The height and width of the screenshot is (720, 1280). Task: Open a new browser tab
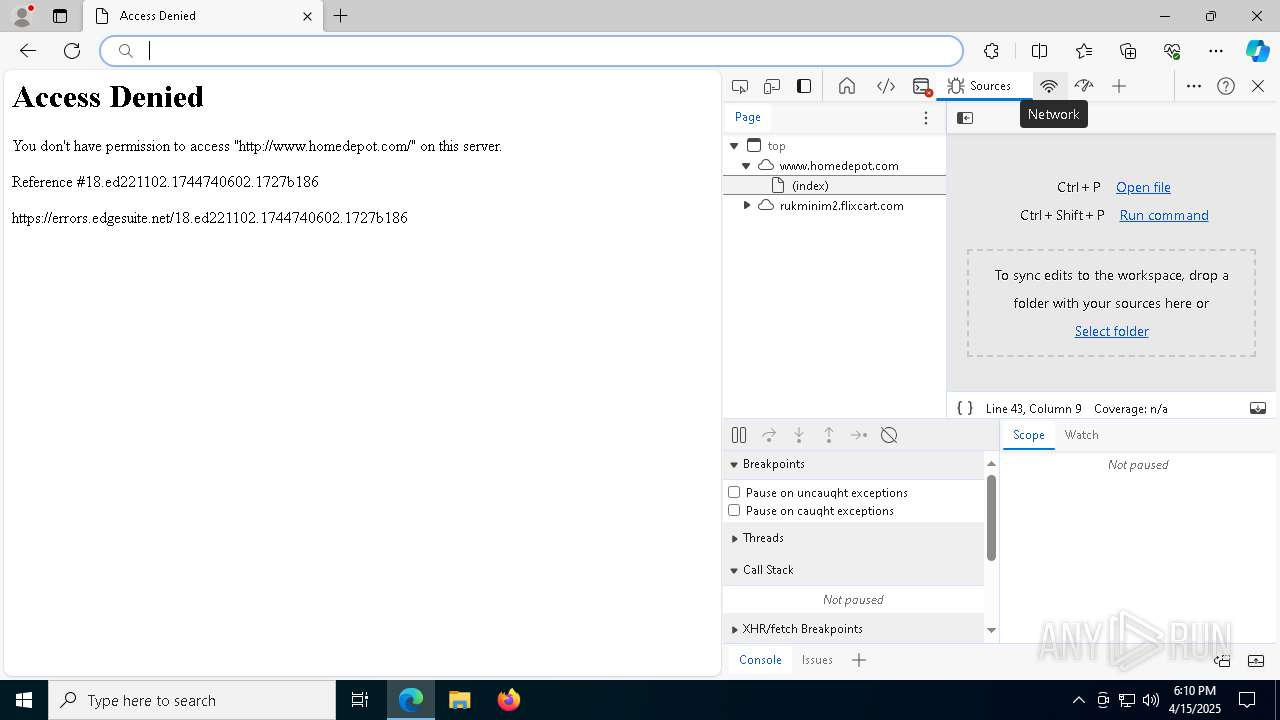coord(341,16)
